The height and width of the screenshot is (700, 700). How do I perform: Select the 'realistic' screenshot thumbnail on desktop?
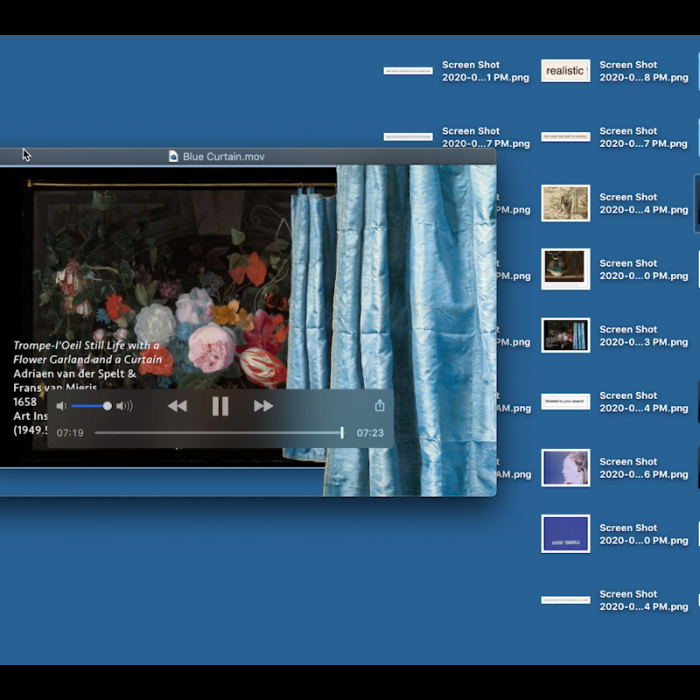566,71
